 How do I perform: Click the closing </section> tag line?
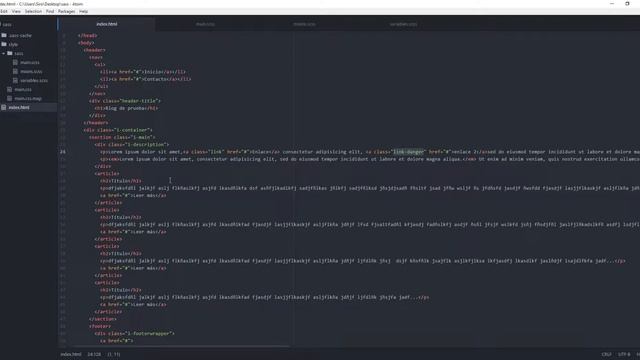103,319
